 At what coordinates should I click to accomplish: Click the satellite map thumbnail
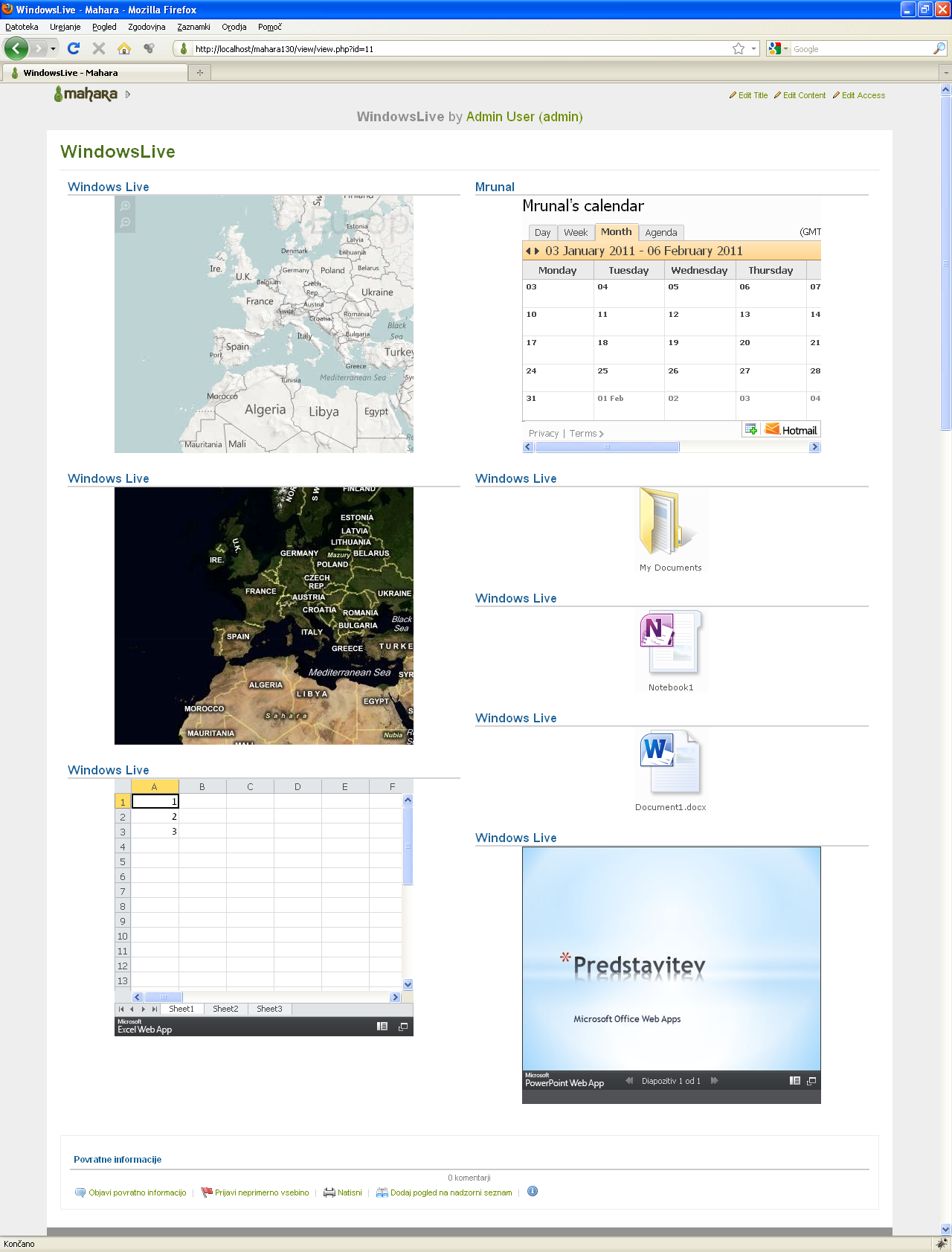point(264,616)
